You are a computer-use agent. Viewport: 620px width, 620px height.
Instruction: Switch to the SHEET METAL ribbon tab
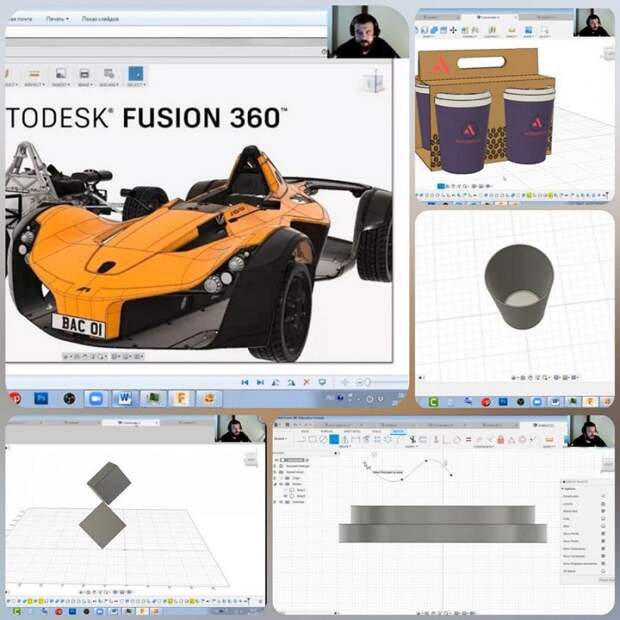(x=352, y=431)
